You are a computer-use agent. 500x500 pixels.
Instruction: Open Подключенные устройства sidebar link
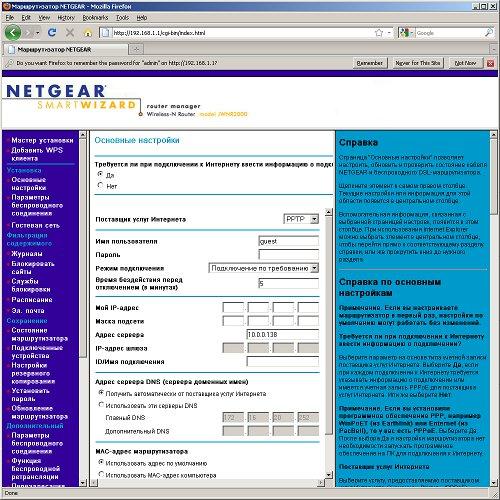click(37, 352)
